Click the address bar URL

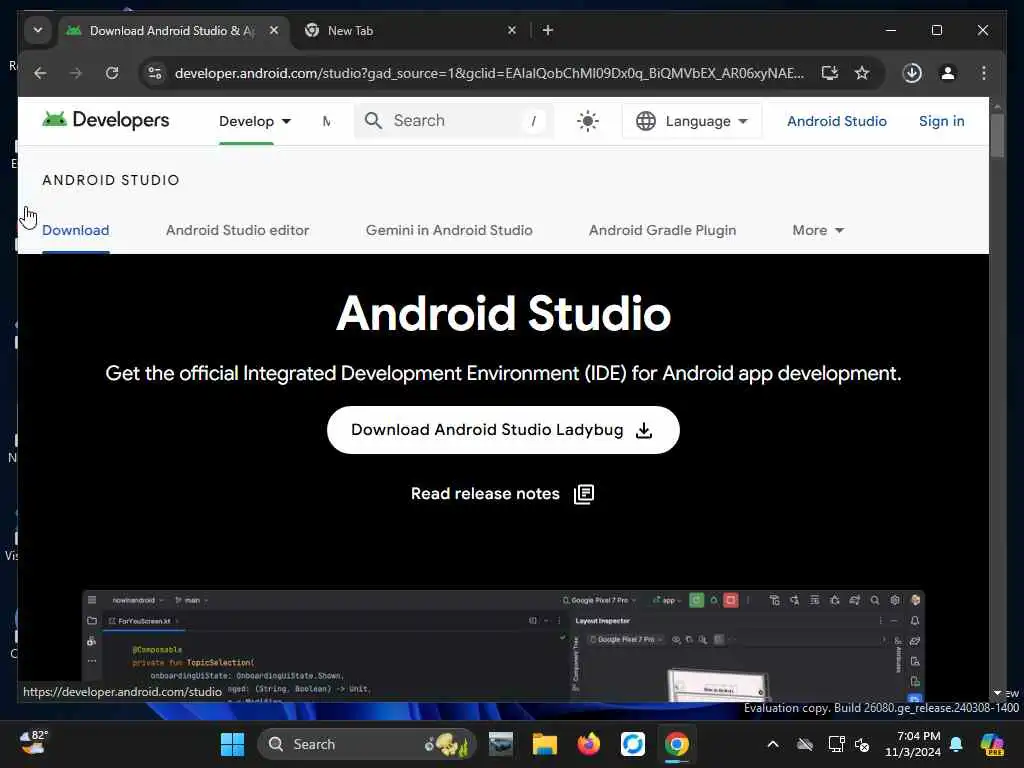489,73
